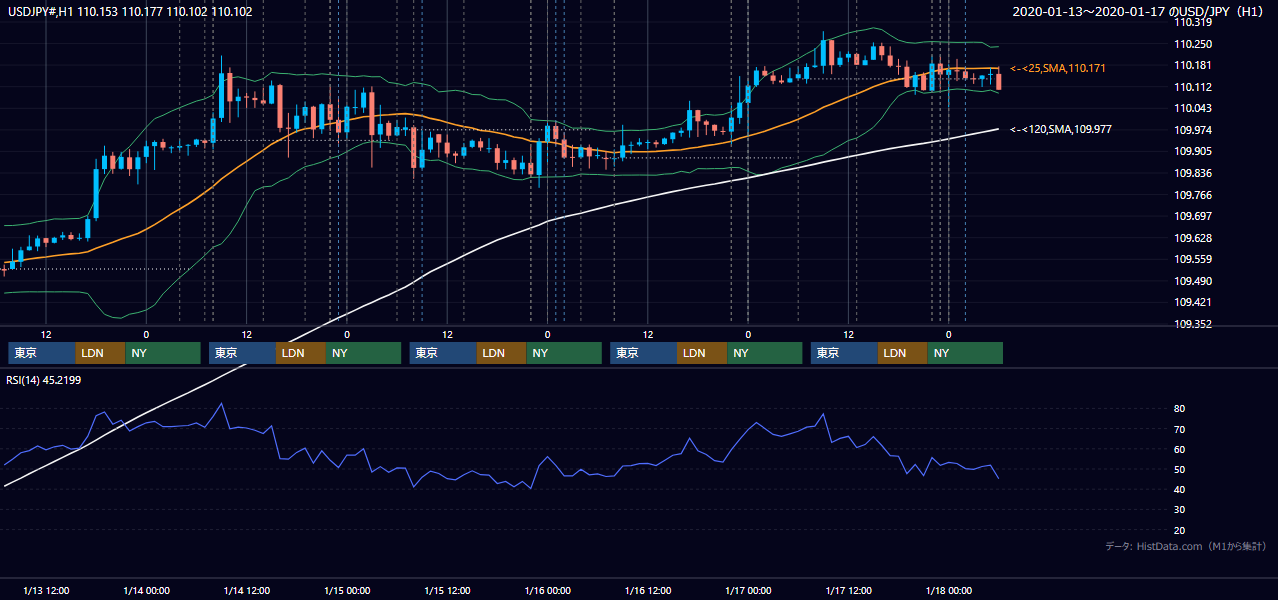Click the LDN session box for 1/17

[903, 353]
